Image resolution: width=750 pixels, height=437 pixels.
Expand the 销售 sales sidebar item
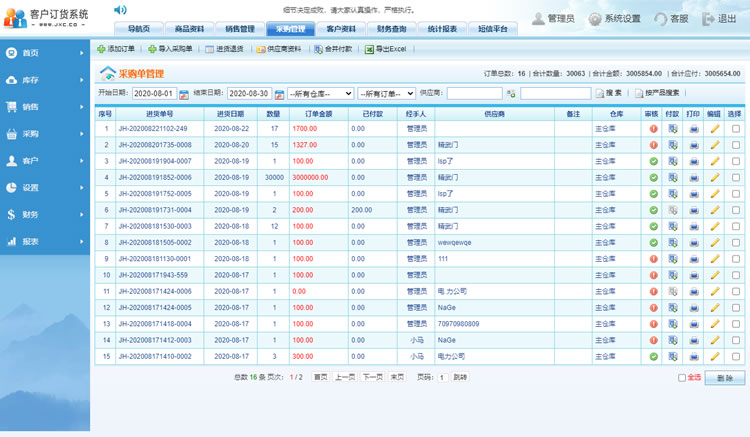[x=45, y=107]
